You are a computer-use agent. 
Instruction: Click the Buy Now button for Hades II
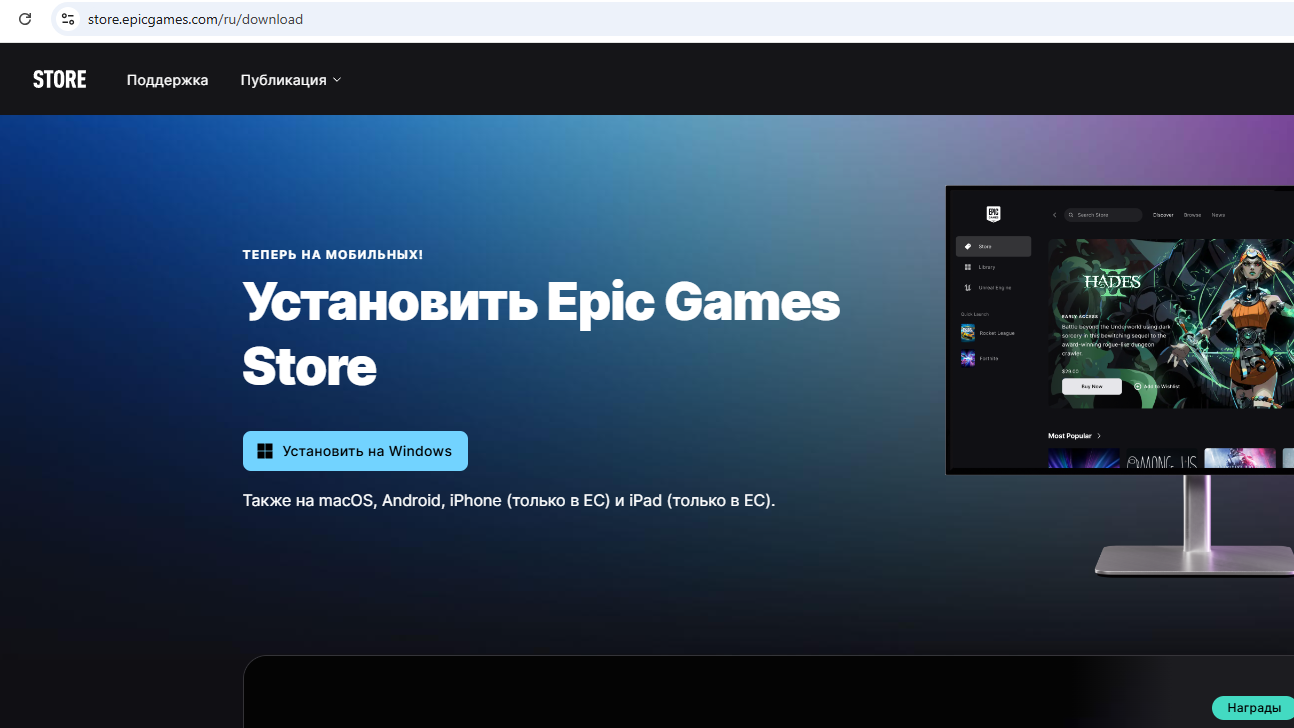click(x=1092, y=386)
